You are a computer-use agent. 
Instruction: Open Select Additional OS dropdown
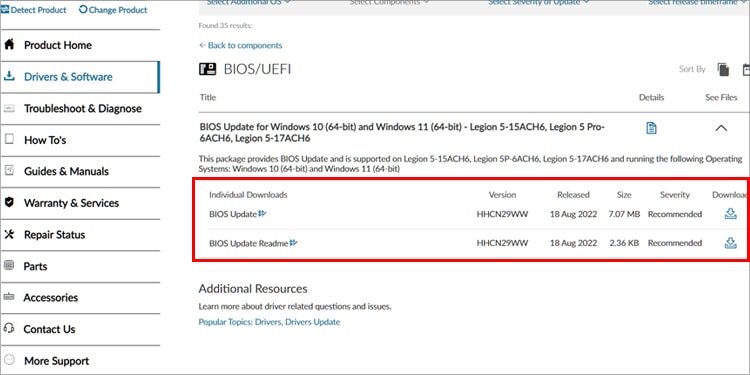coord(248,3)
